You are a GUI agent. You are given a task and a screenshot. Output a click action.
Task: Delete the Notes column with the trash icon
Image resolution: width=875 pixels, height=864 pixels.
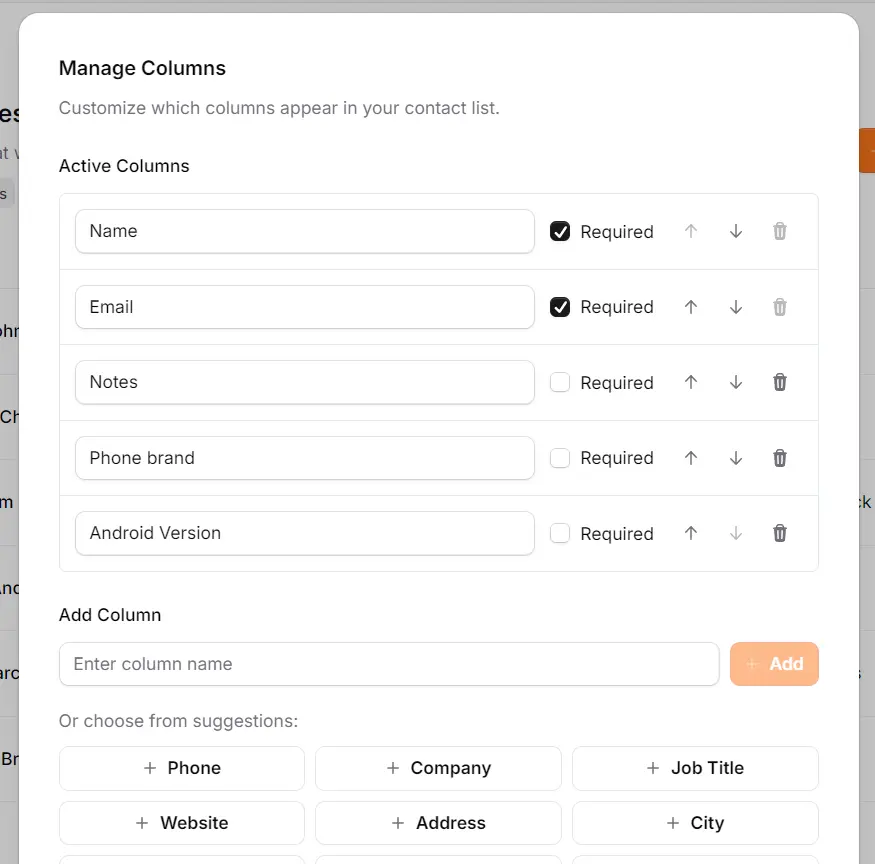point(779,382)
